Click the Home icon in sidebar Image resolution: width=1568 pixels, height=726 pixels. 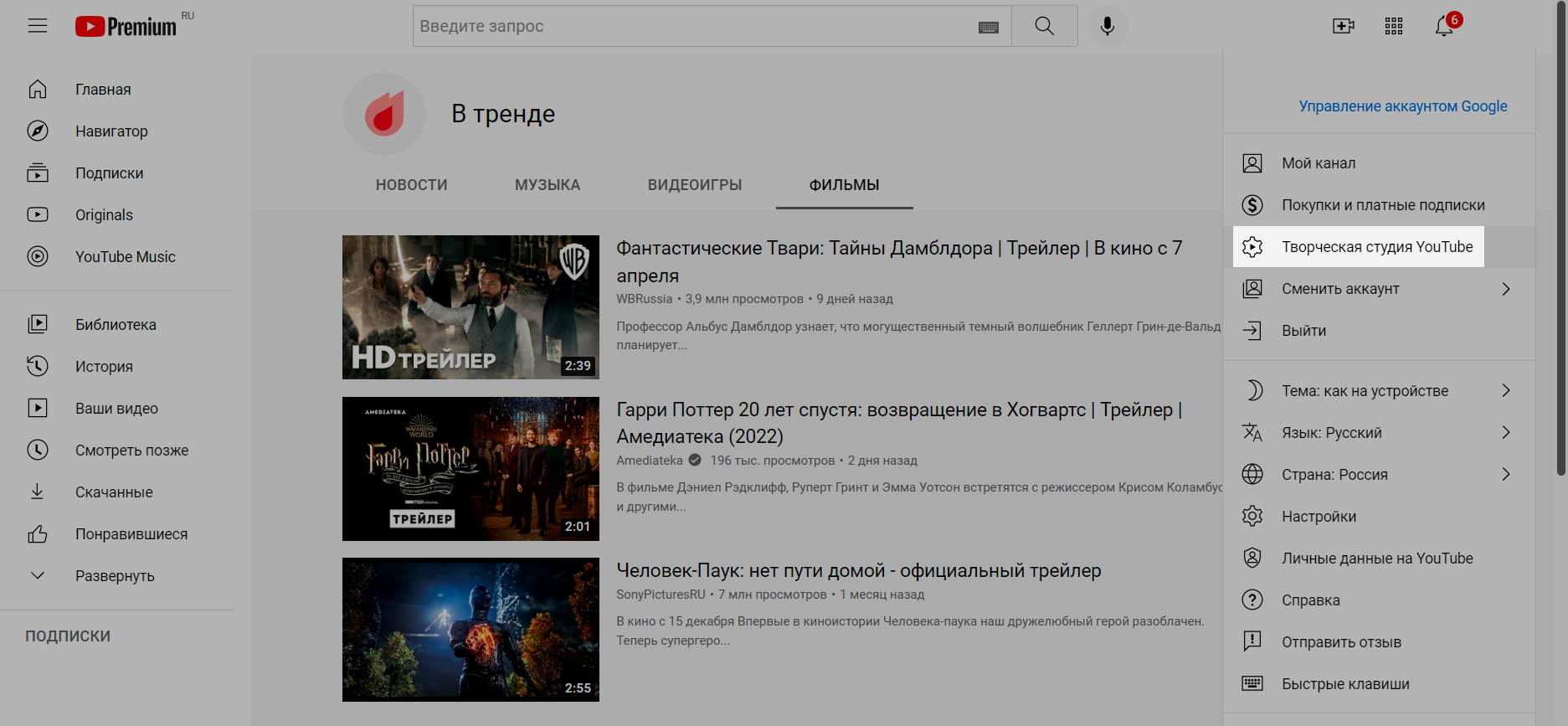tap(38, 90)
